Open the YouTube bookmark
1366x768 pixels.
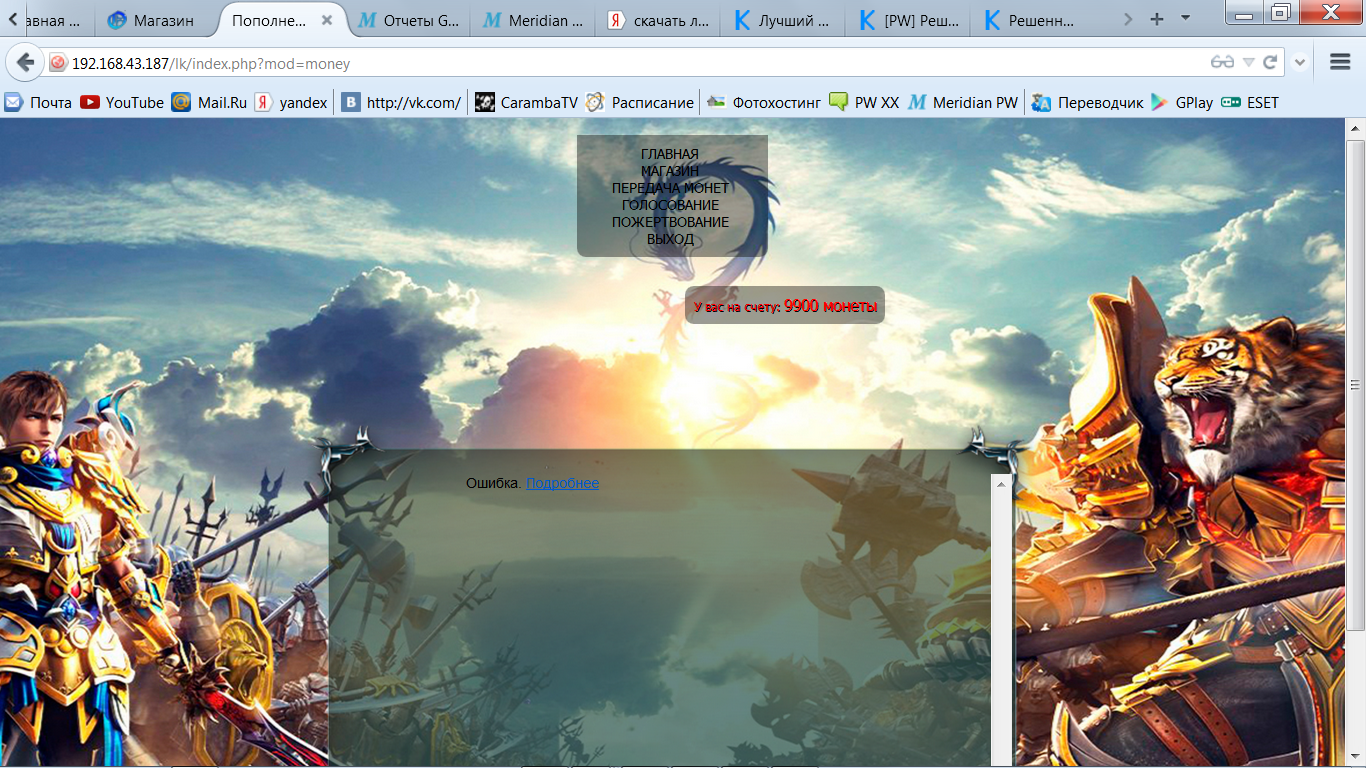pyautogui.click(x=122, y=102)
